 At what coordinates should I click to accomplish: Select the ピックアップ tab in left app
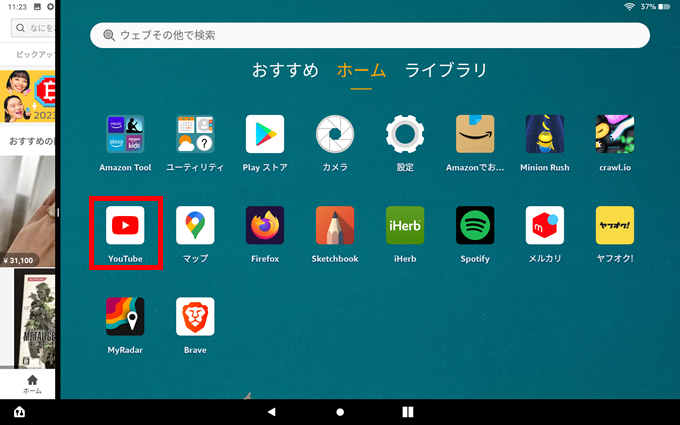(x=35, y=55)
